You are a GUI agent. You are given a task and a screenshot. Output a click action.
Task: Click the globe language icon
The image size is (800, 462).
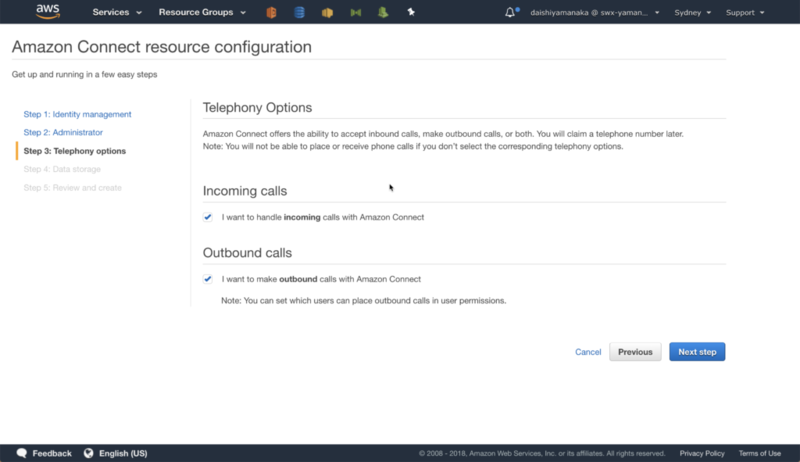pyautogui.click(x=89, y=453)
